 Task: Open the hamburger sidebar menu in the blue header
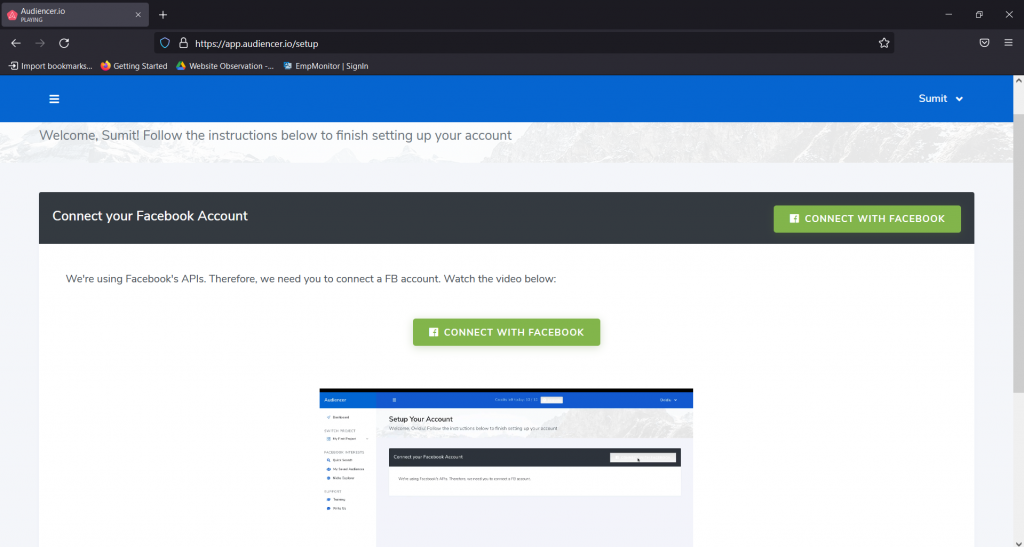[54, 99]
